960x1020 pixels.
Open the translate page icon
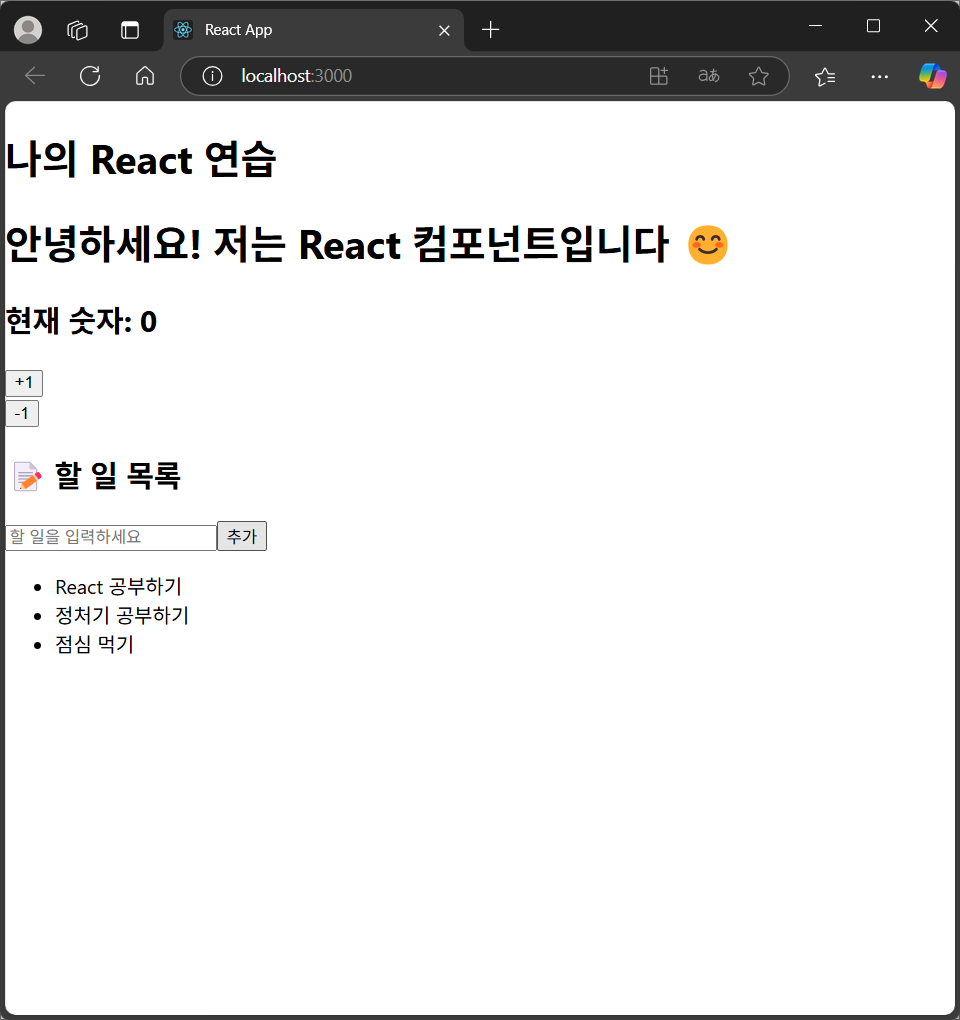pyautogui.click(x=709, y=76)
